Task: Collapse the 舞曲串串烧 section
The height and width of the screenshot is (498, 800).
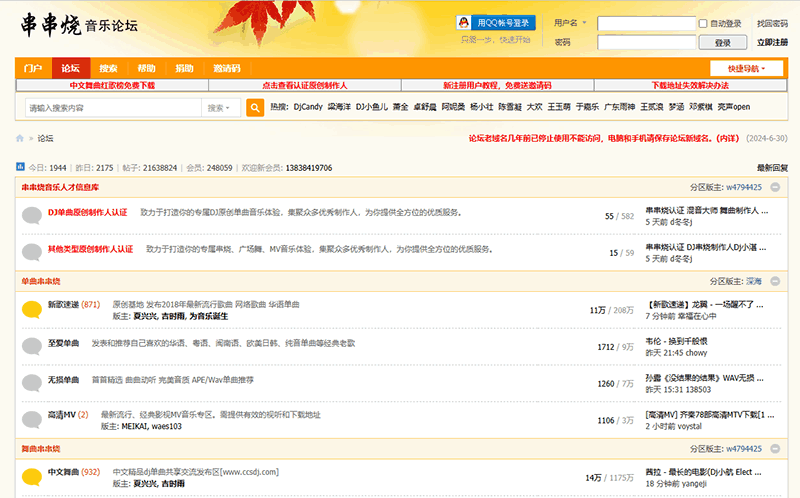Action: [775, 449]
